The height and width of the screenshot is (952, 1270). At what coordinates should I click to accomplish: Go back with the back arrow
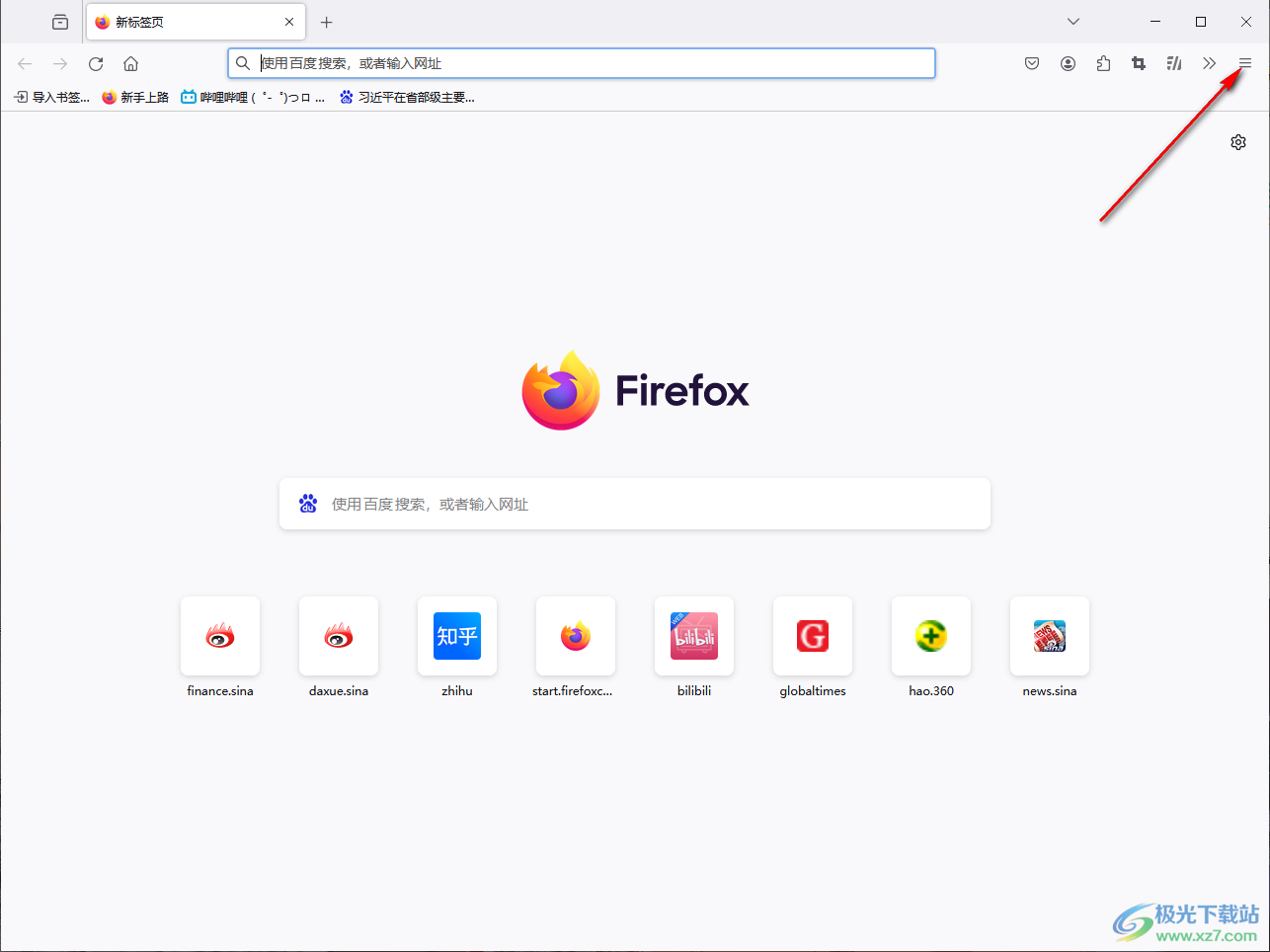tap(25, 63)
